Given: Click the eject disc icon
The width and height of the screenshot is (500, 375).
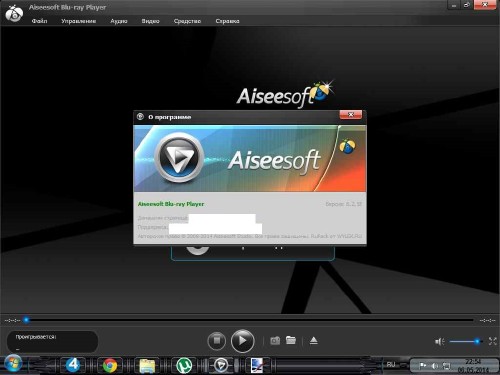Looking at the screenshot, I should [x=314, y=341].
